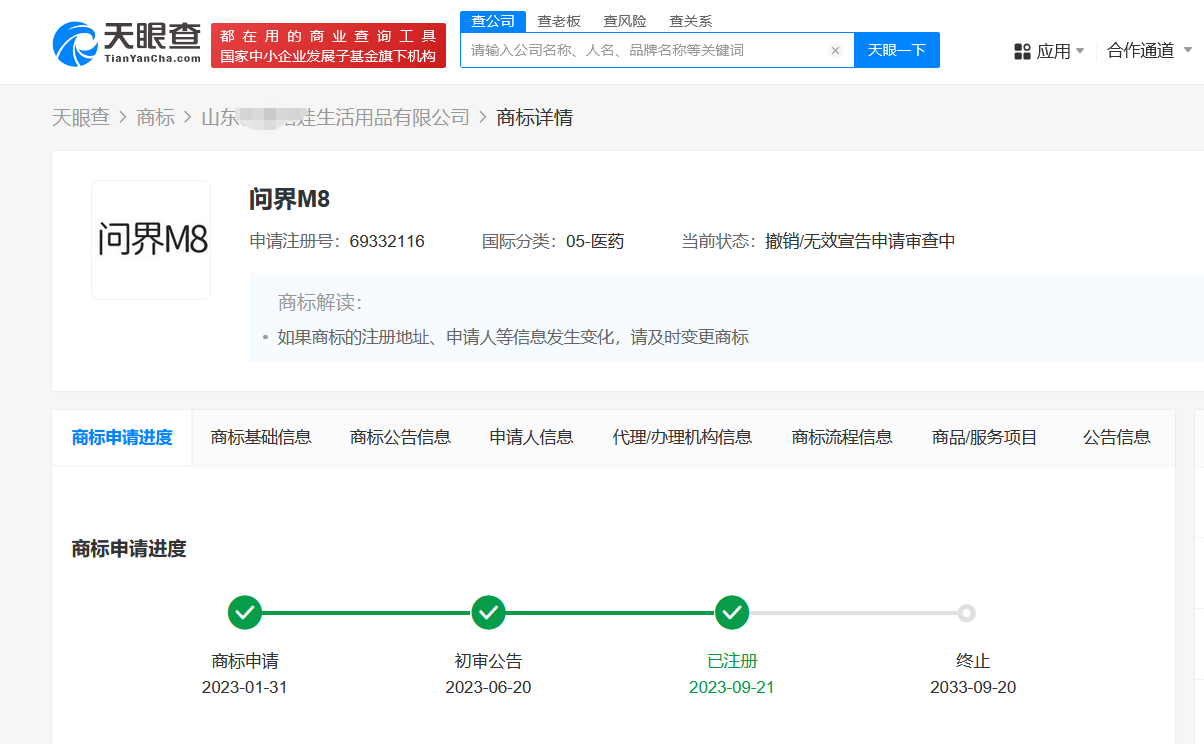Open the 商标基础信息 tab
This screenshot has width=1204, height=744.
(x=261, y=437)
